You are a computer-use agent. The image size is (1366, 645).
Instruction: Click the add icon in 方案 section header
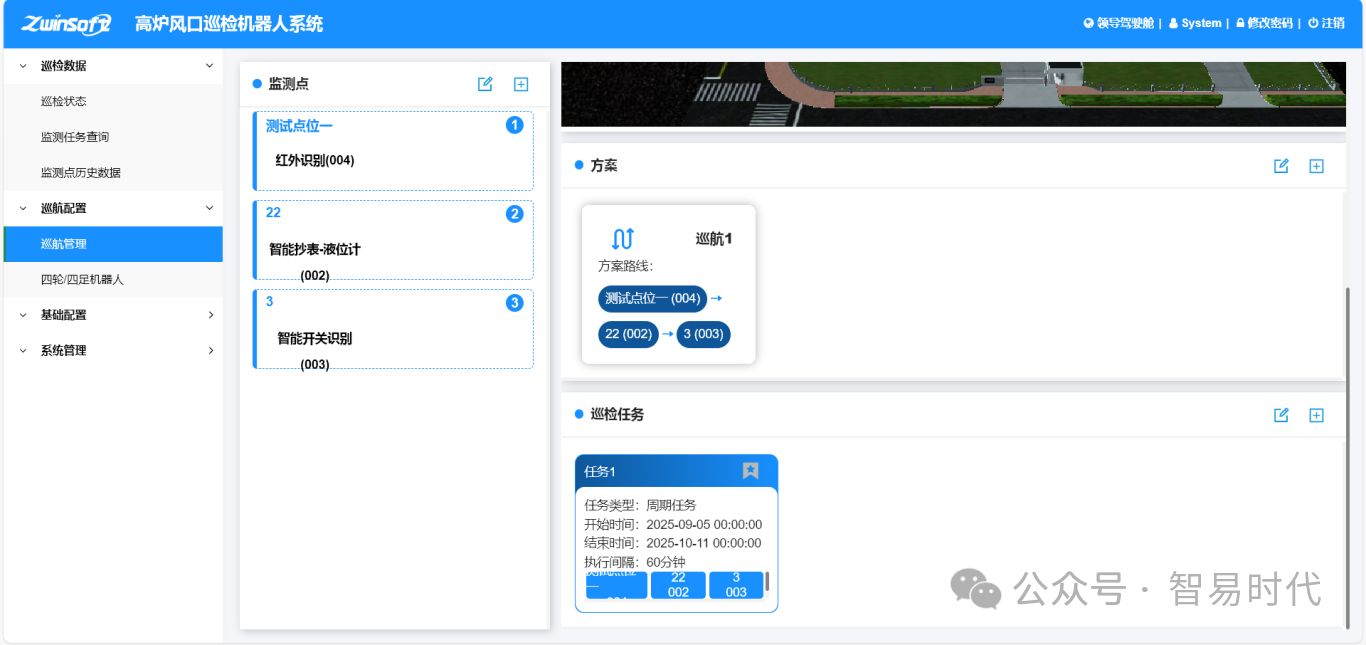coord(1316,166)
